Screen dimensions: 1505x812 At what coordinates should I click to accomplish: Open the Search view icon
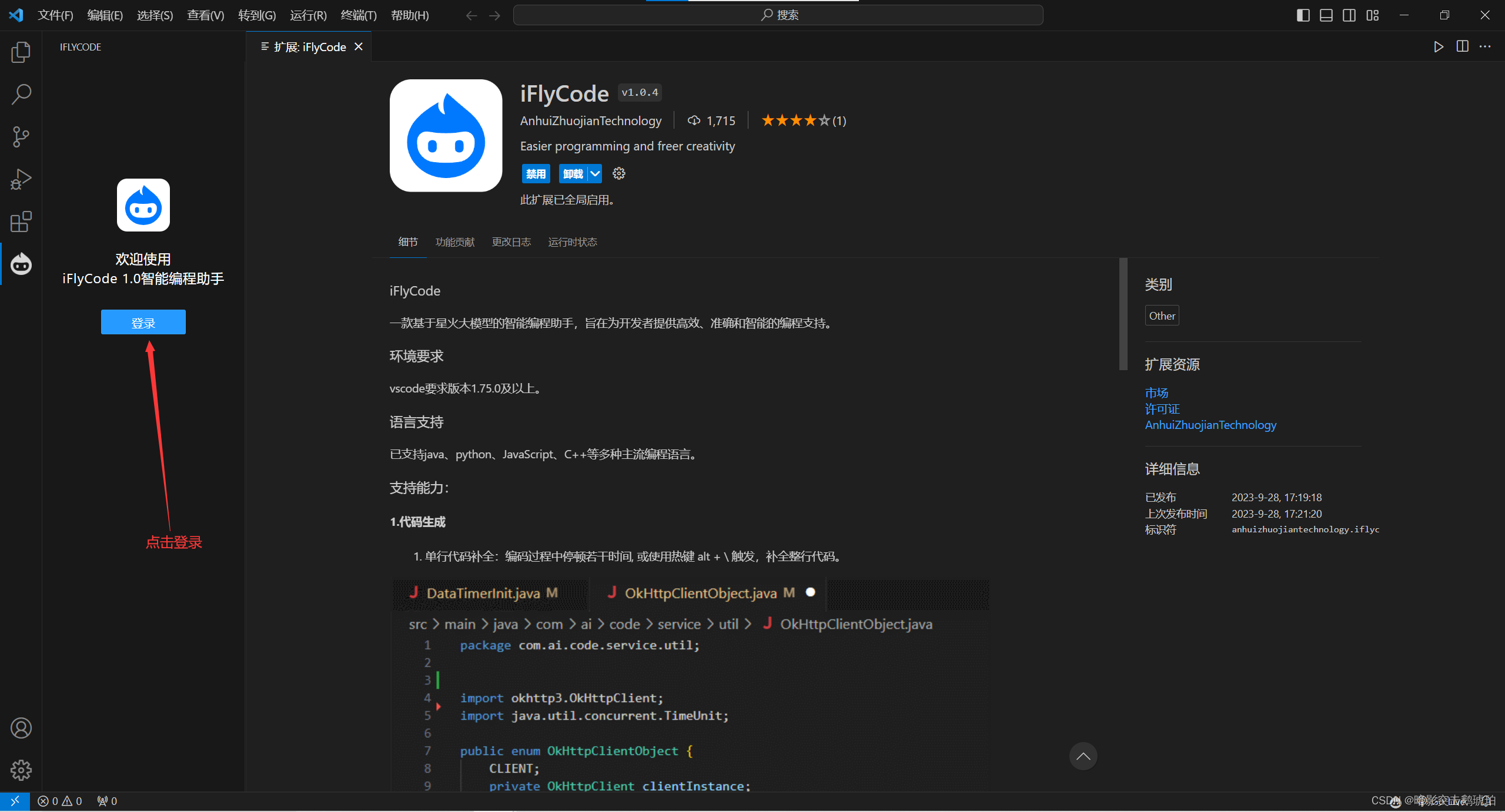tap(21, 95)
